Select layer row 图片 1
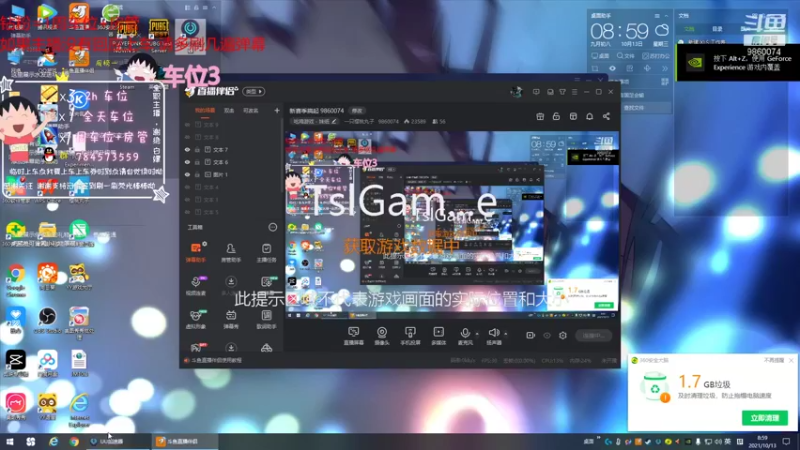Image resolution: width=800 pixels, height=450 pixels. [x=231, y=174]
